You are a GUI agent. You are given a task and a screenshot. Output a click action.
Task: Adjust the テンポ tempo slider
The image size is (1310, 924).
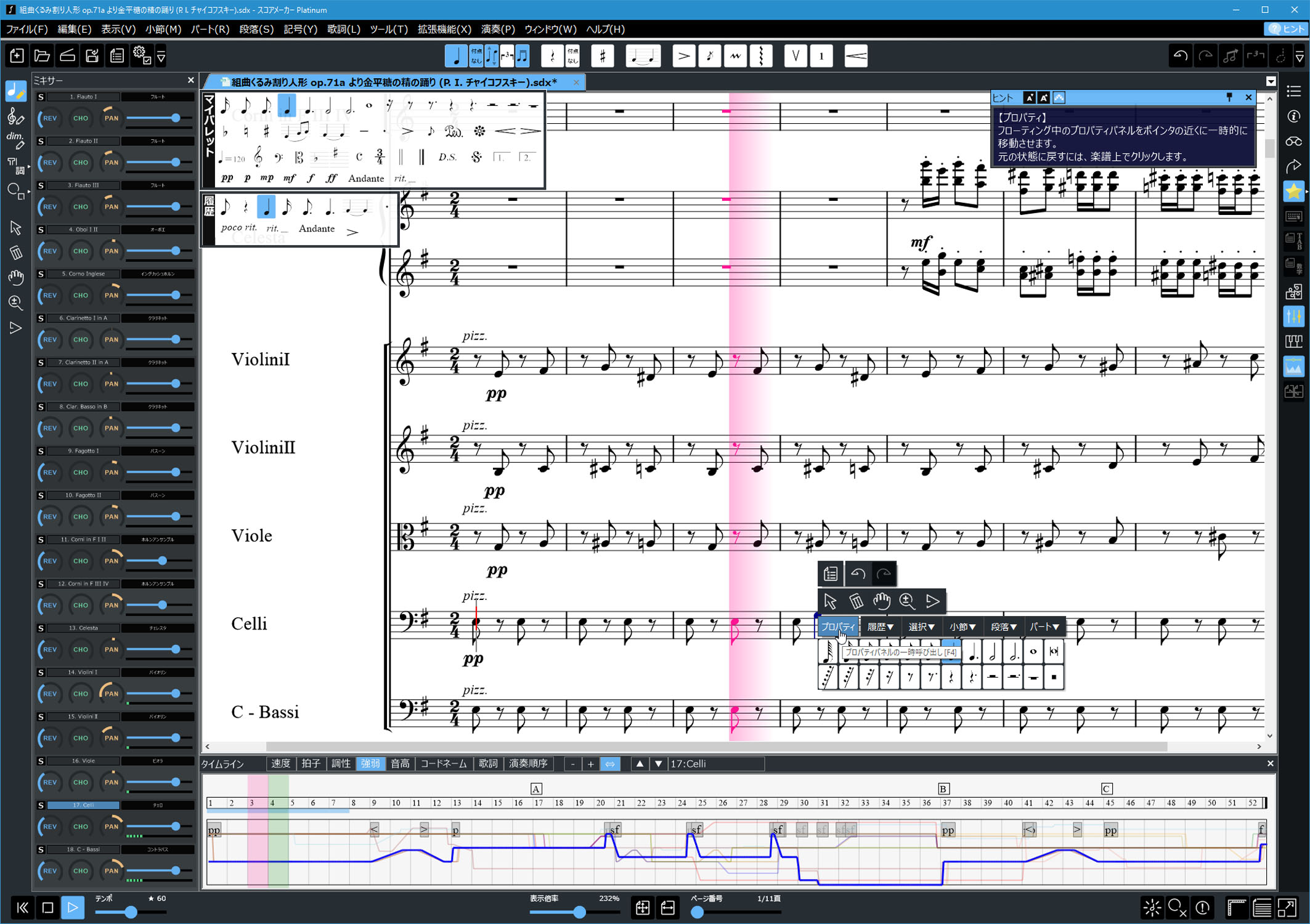click(x=131, y=912)
